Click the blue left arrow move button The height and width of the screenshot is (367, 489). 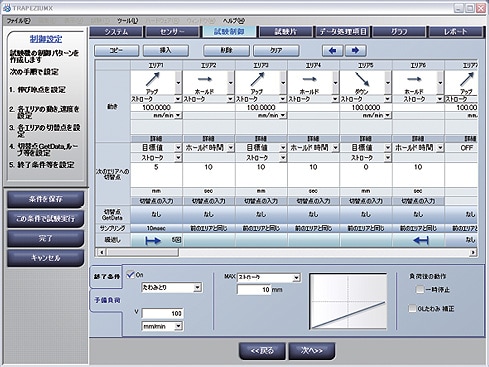click(332, 51)
